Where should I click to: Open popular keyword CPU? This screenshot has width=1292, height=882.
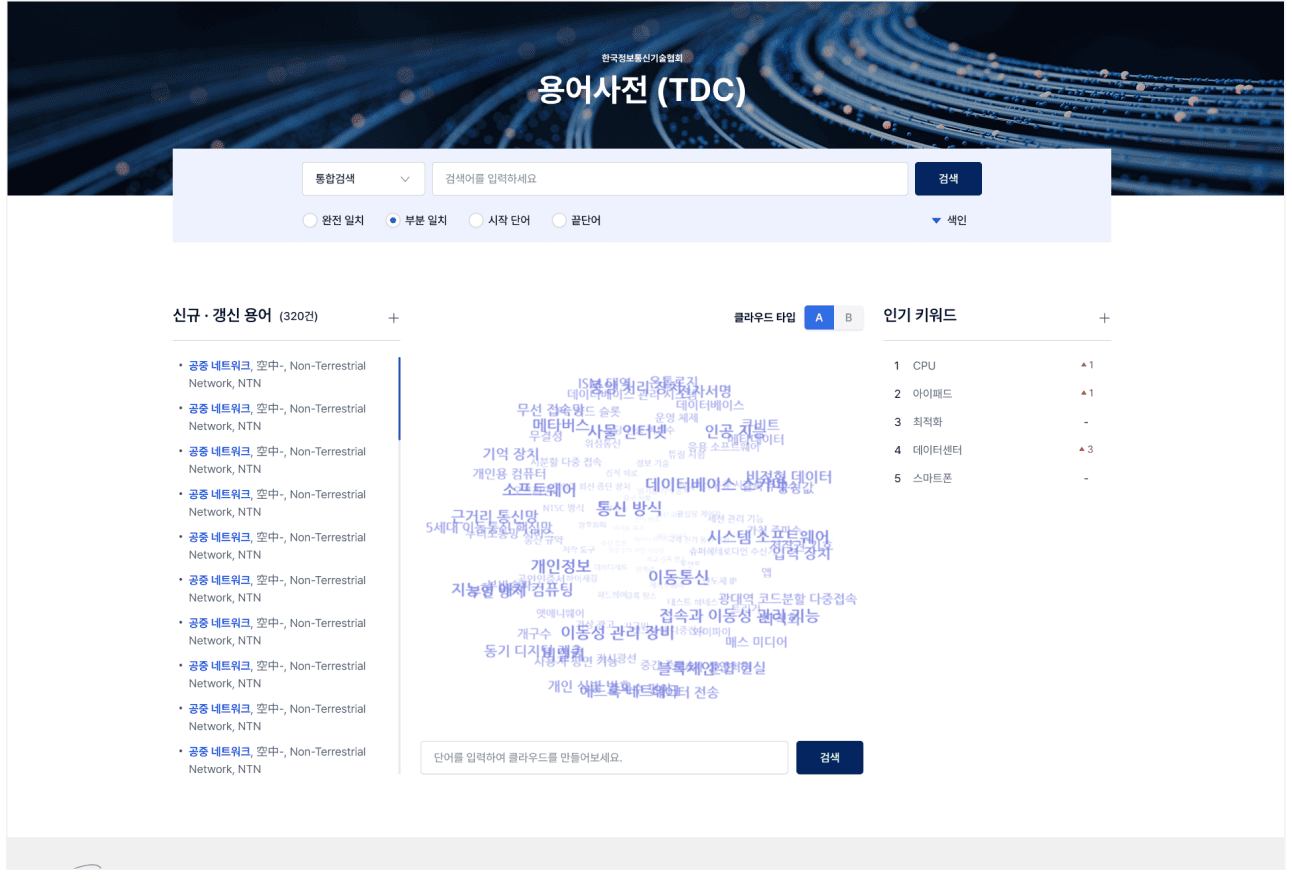(924, 366)
